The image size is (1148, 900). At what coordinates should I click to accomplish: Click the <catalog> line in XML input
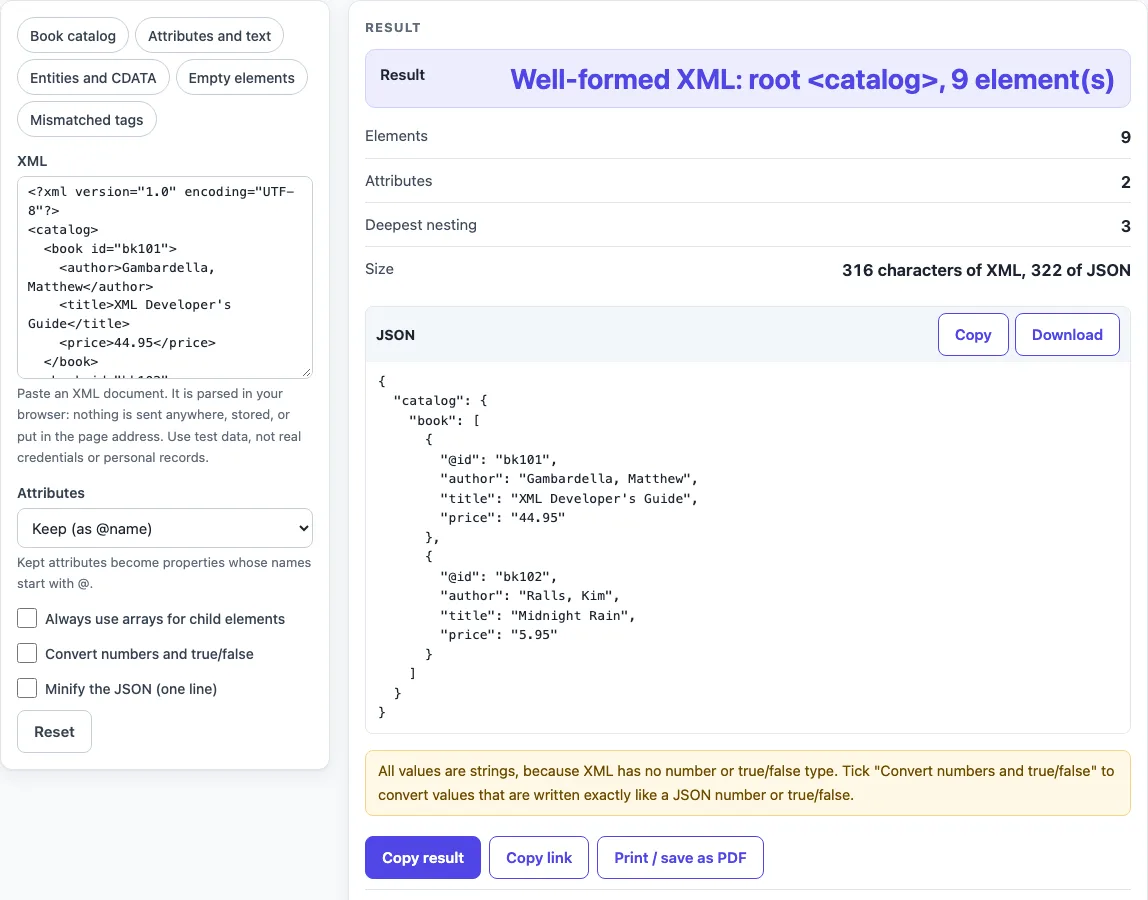click(x=63, y=229)
